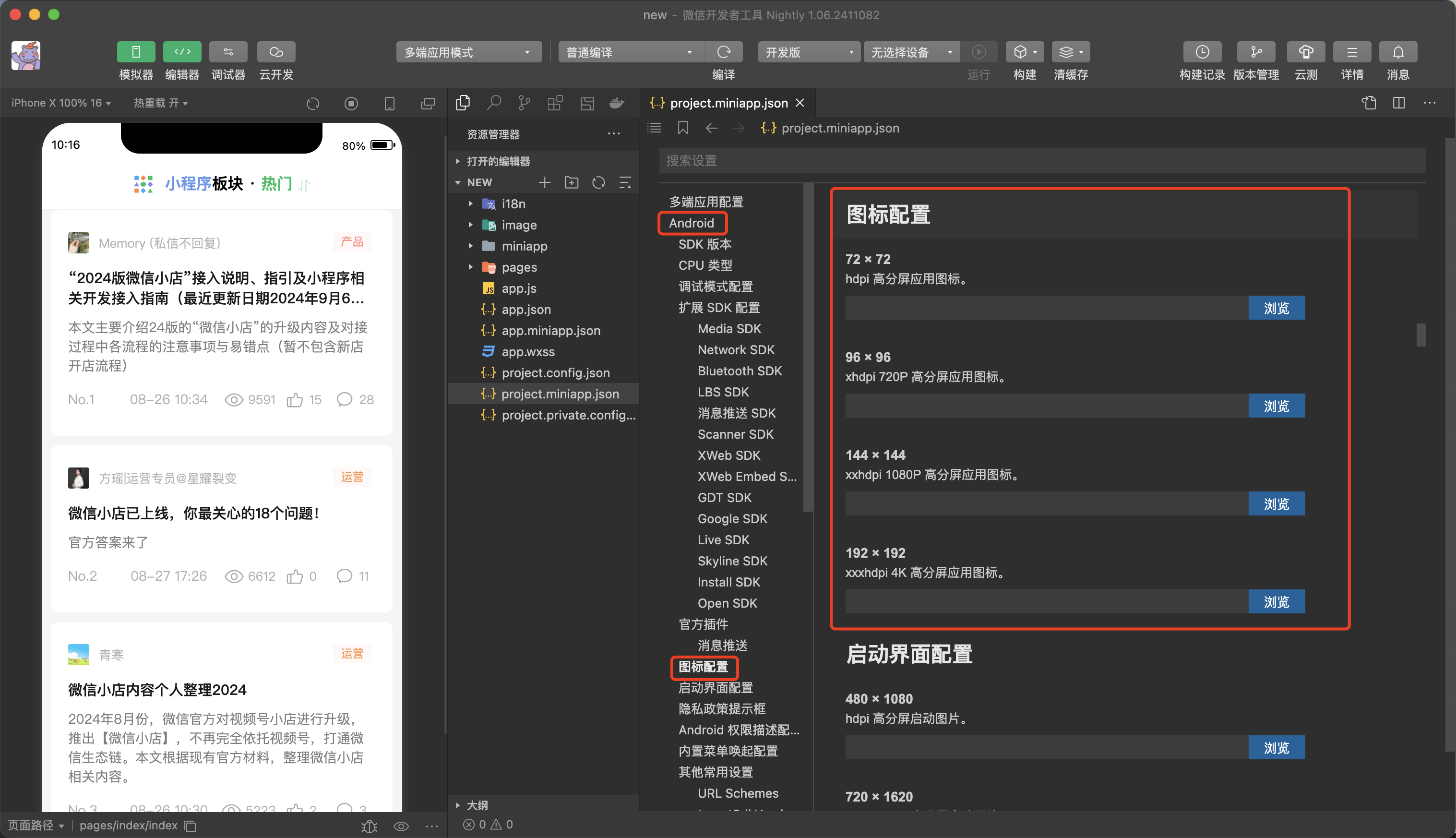Image resolution: width=1456 pixels, height=838 pixels.
Task: Click the 搜索设置 search field
Action: (x=1042, y=161)
